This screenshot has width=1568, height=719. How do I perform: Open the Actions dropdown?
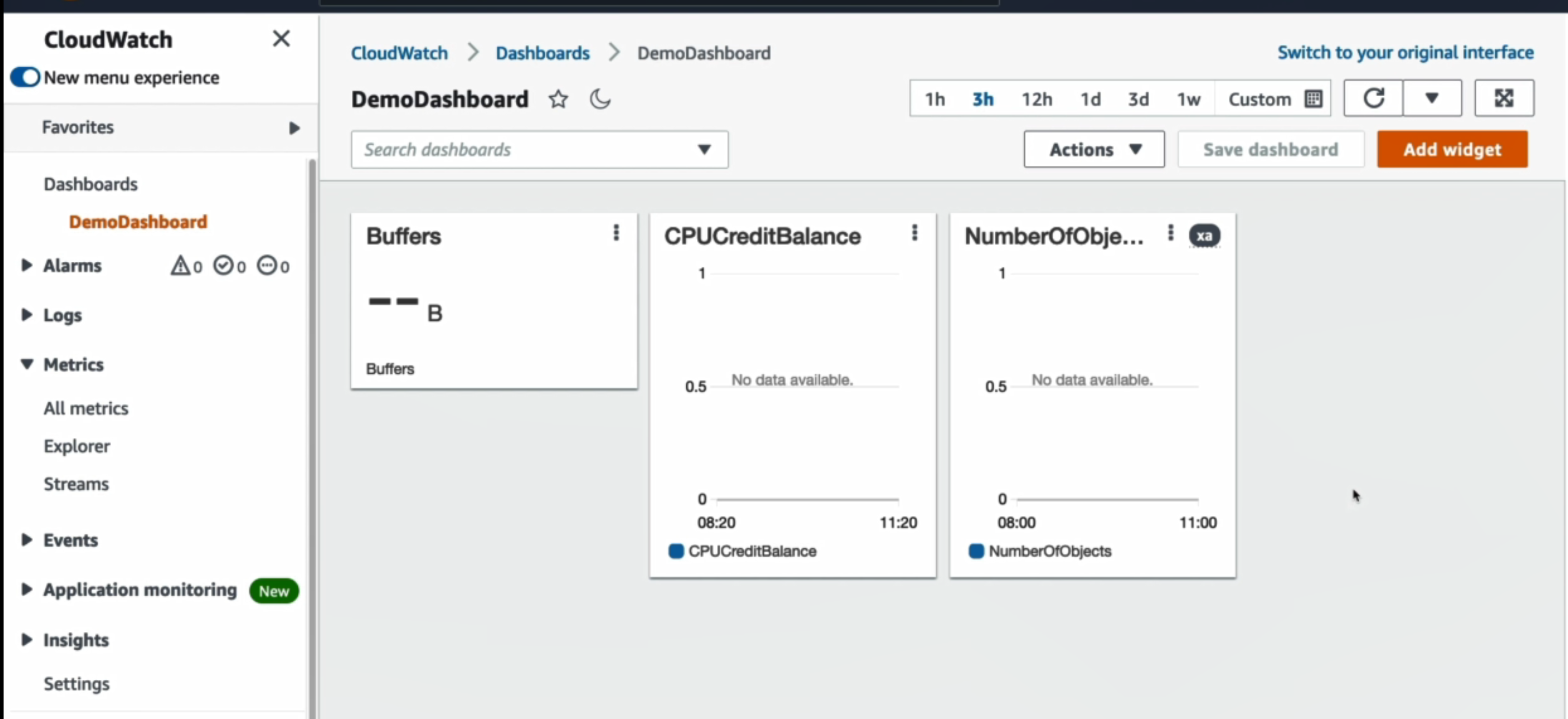(1094, 149)
